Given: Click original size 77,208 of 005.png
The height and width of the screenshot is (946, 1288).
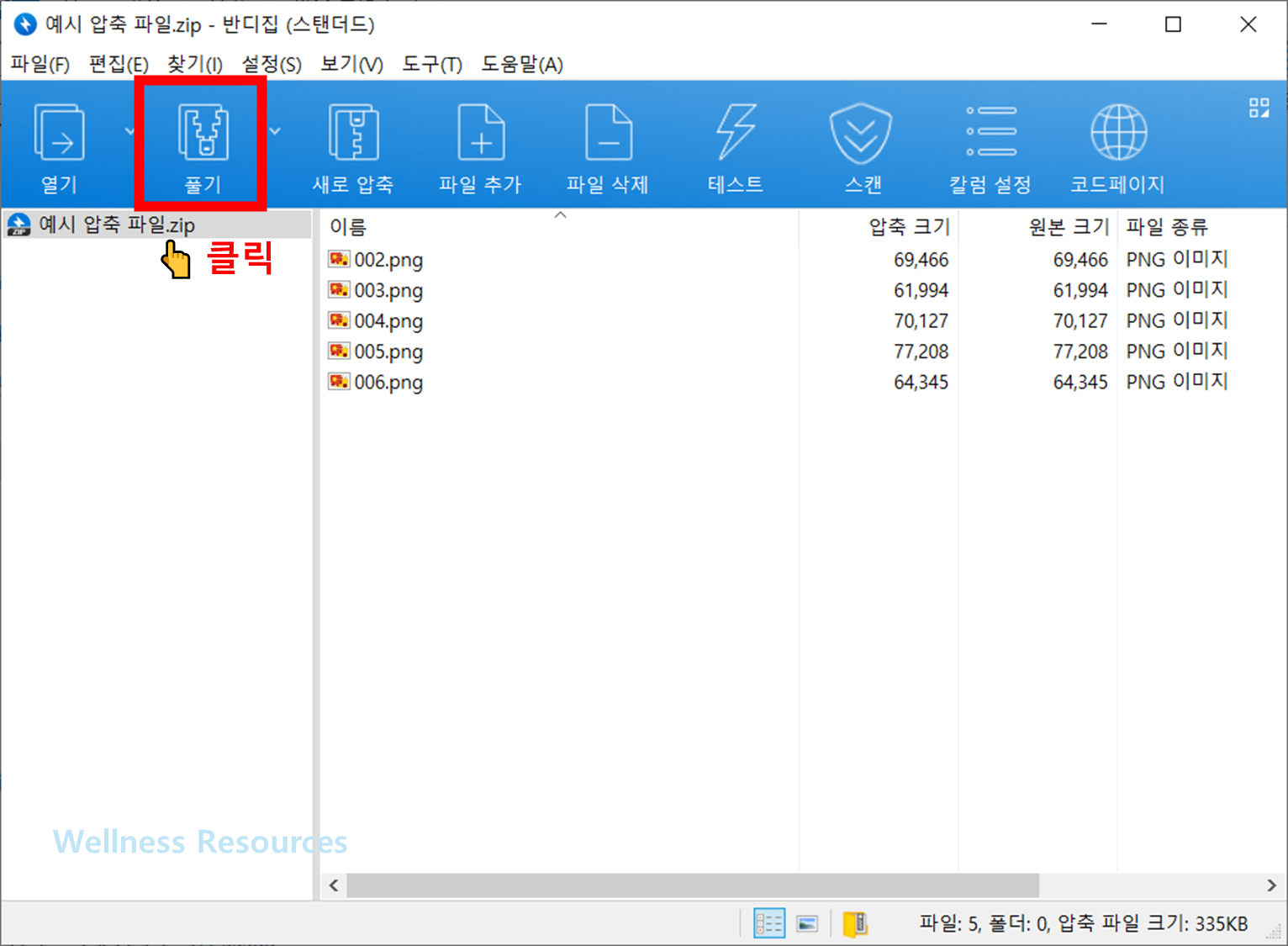Looking at the screenshot, I should click(x=1080, y=351).
